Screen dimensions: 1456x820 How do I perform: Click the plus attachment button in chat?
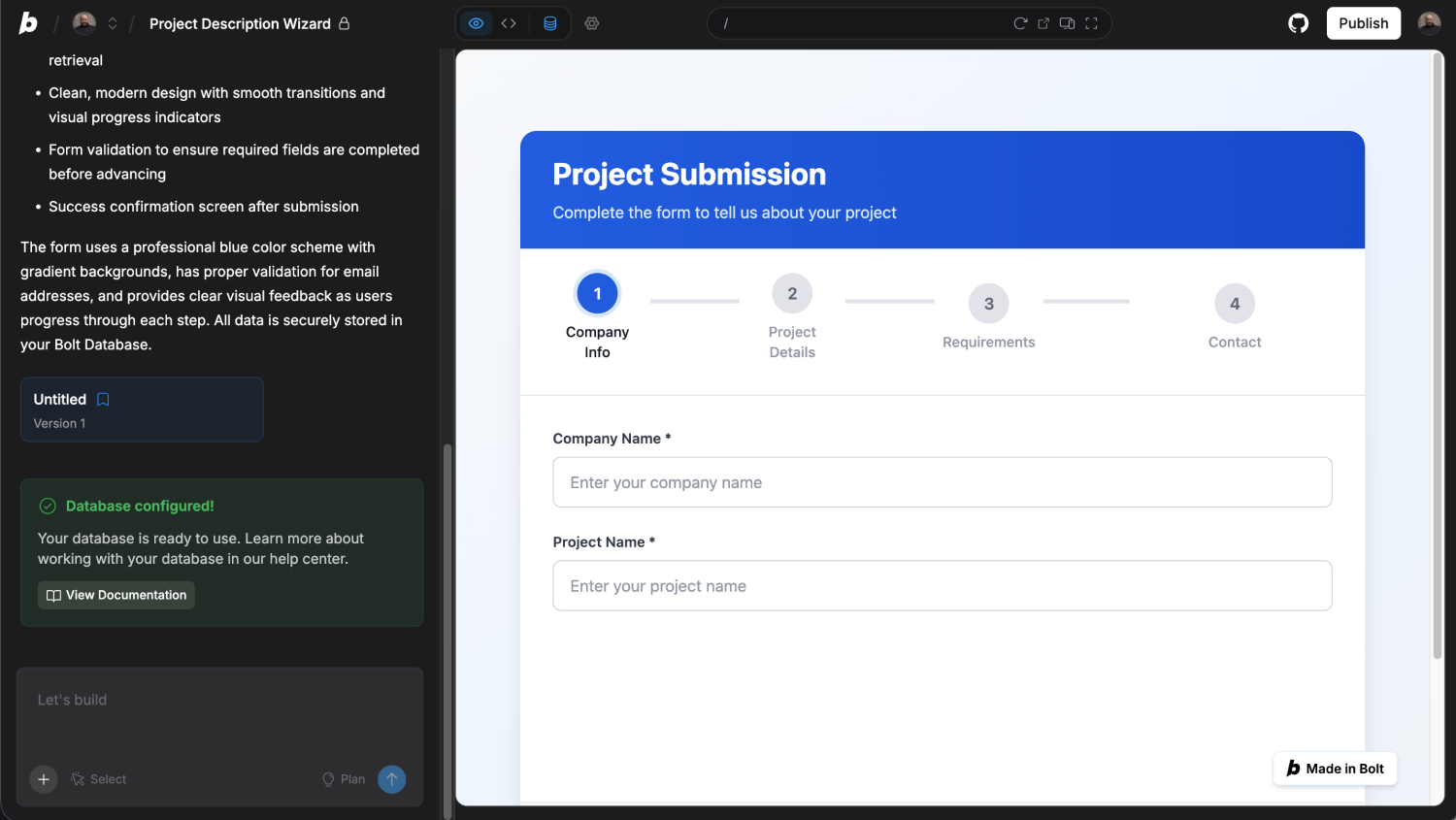pyautogui.click(x=43, y=779)
